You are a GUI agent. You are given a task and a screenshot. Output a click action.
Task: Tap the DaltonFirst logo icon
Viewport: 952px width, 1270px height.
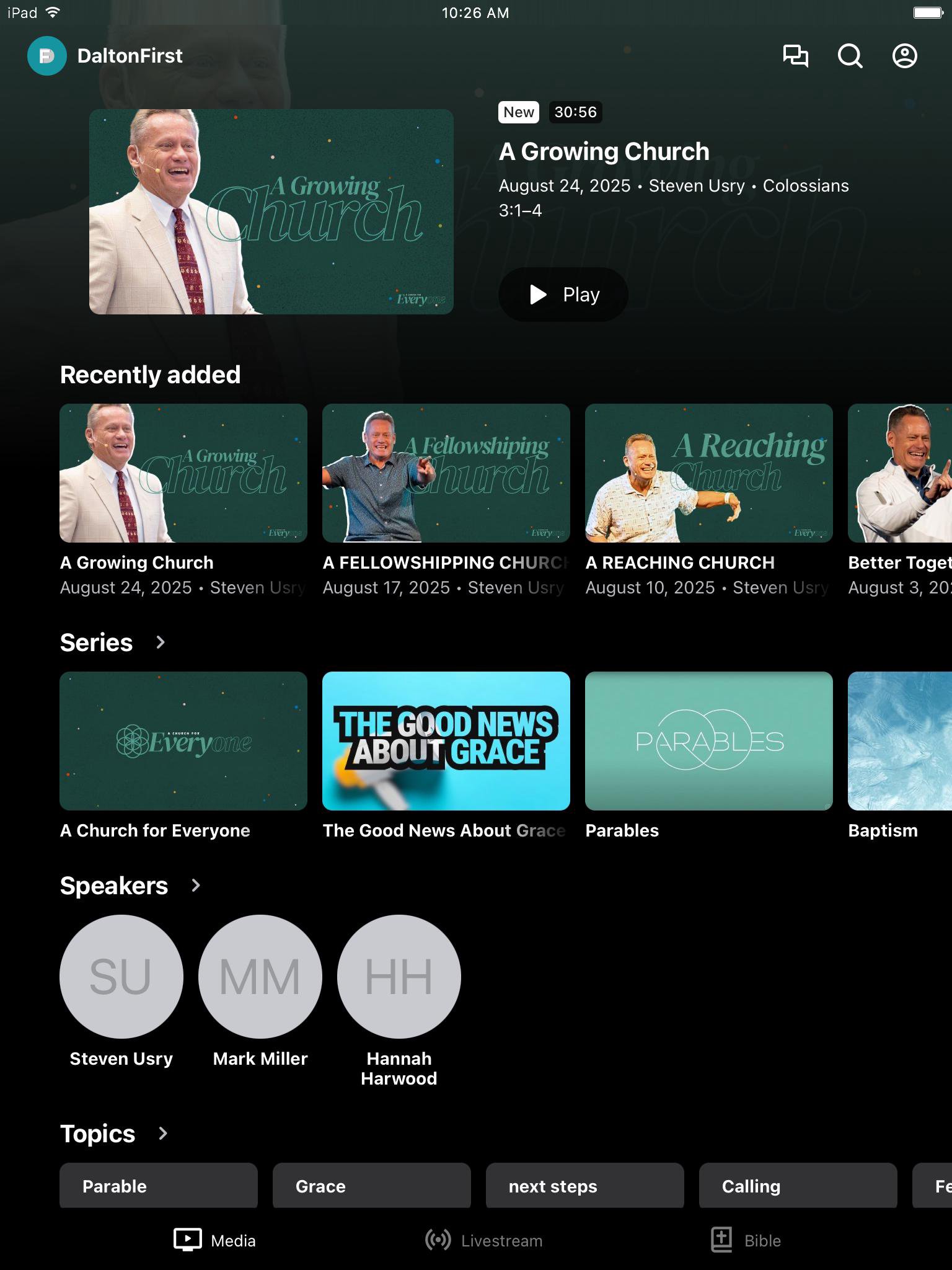tap(47, 56)
